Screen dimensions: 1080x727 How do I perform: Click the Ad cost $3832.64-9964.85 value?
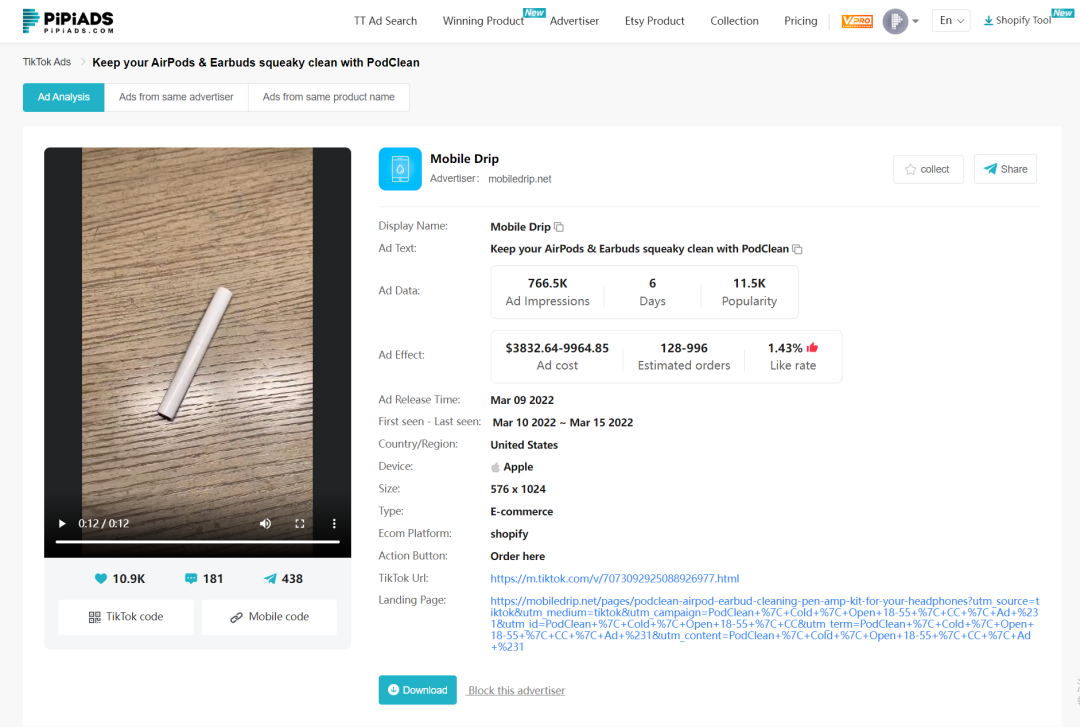(x=557, y=348)
